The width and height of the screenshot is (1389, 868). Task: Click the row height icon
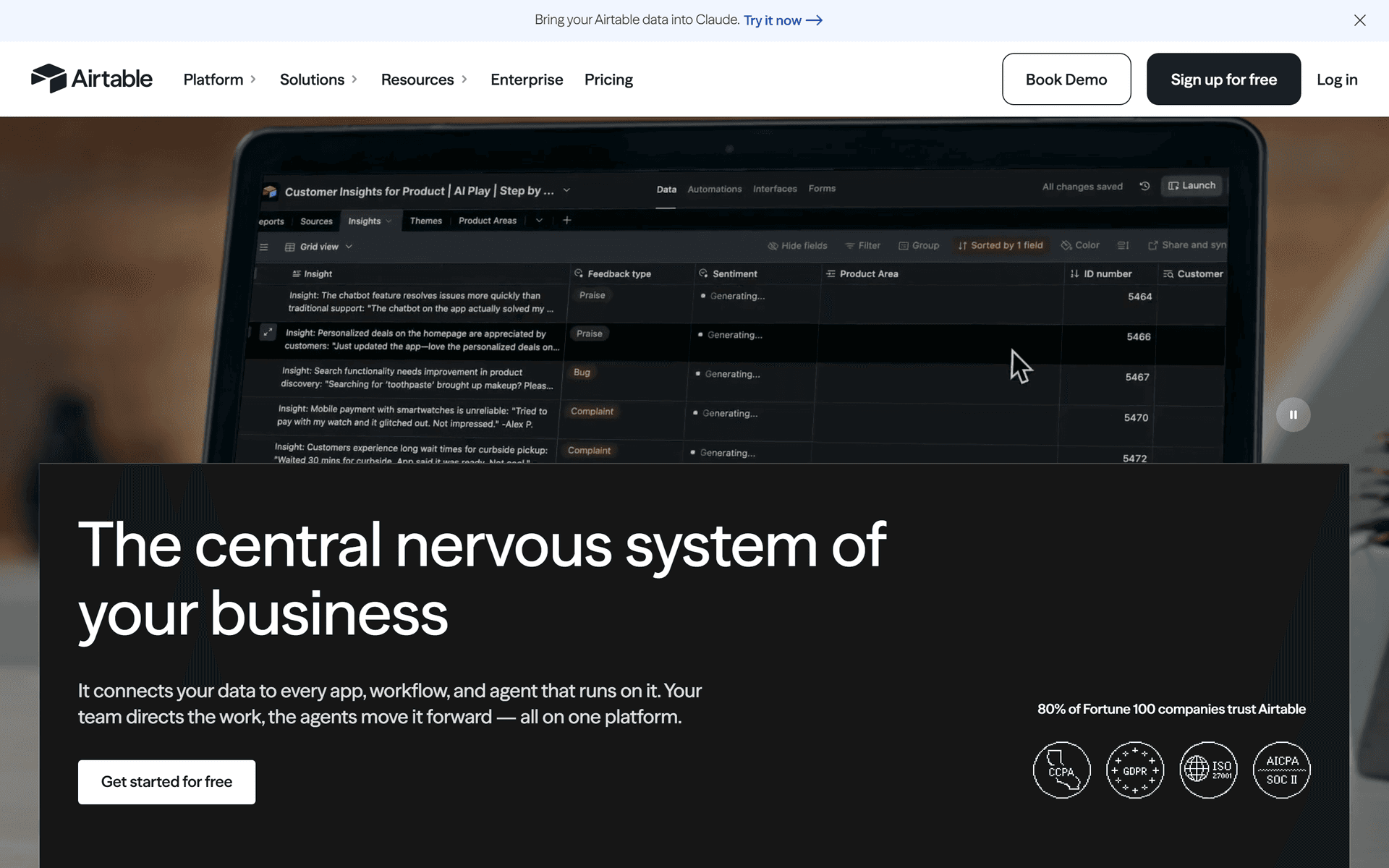(1123, 245)
